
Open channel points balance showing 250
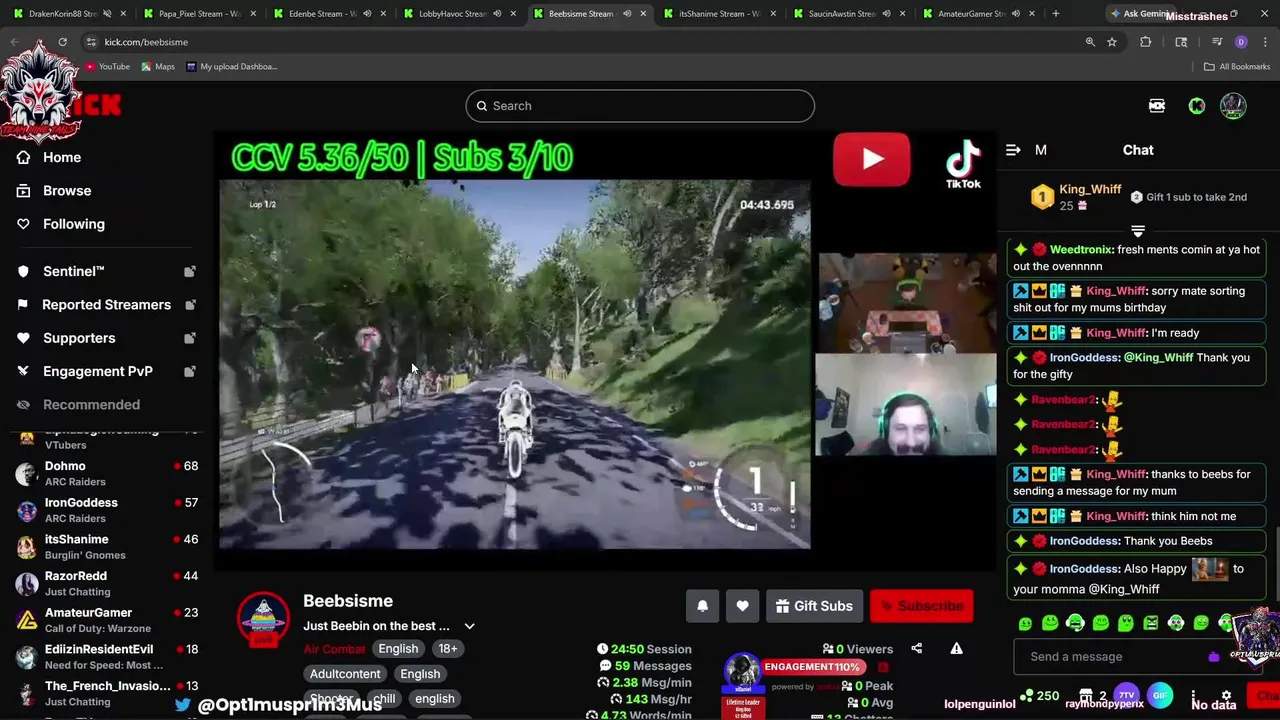tap(1039, 695)
